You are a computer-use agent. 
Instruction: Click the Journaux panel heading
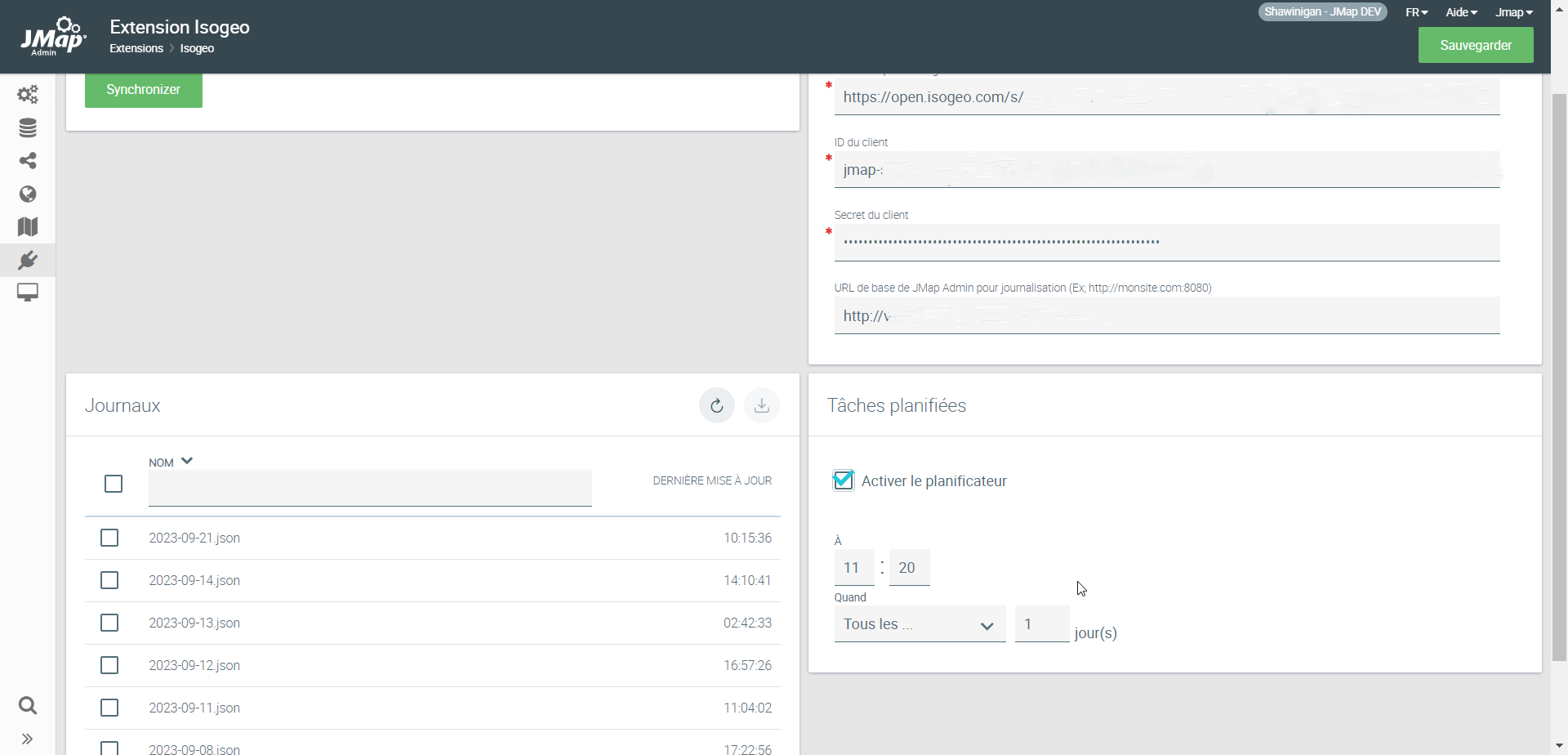point(122,405)
